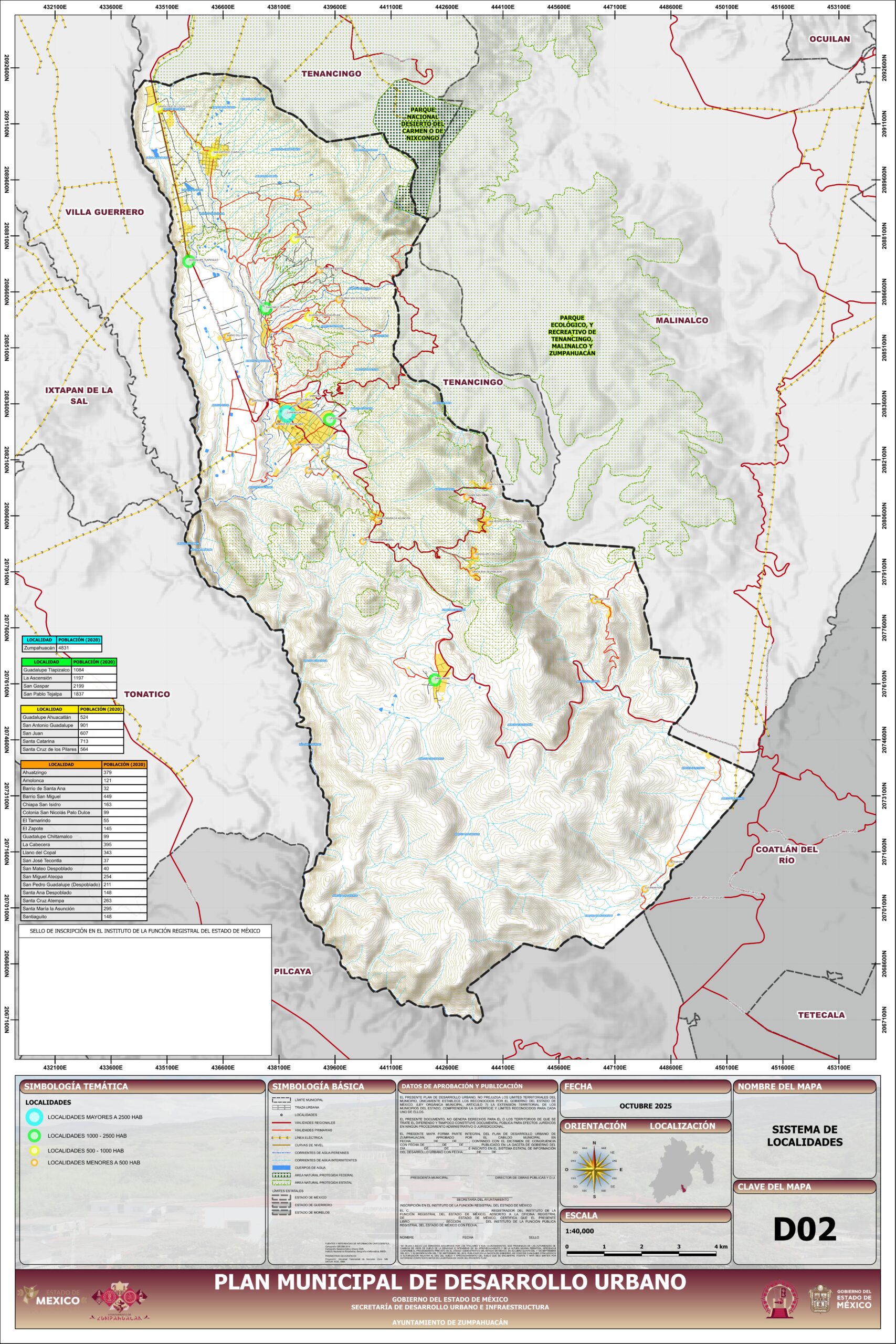Click the green Localidades 1000 - 2500 legend circle
This screenshot has width=896, height=1344.
pos(34,1136)
